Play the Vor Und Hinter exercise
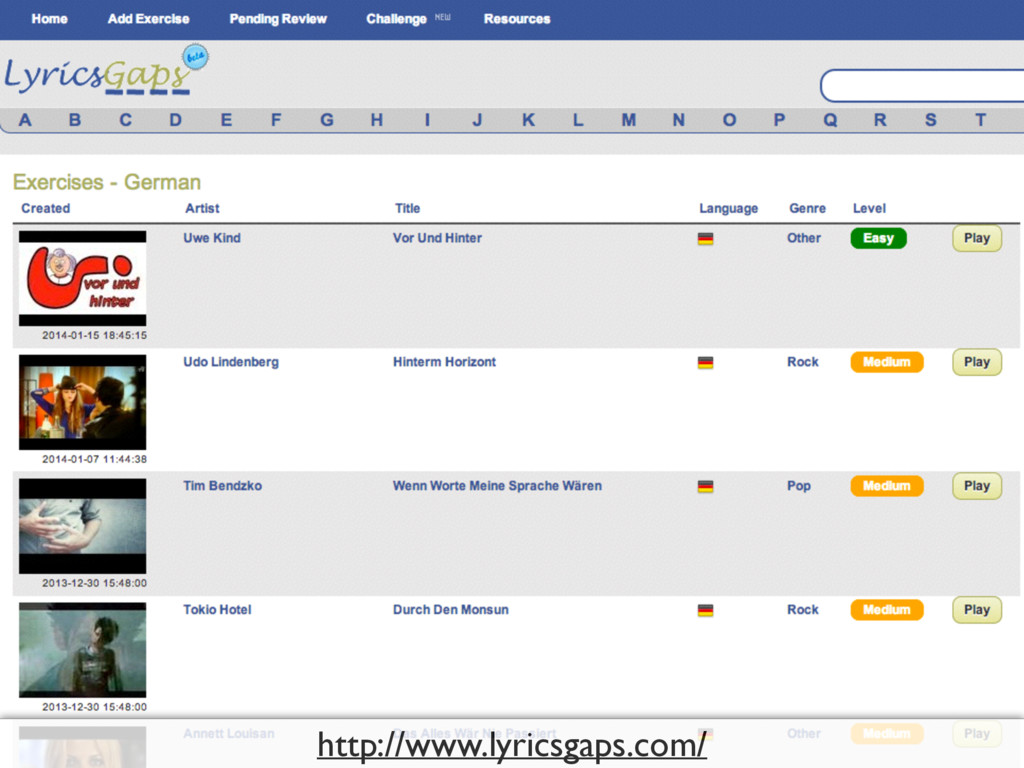The height and width of the screenshot is (768, 1024). pyautogui.click(x=977, y=238)
